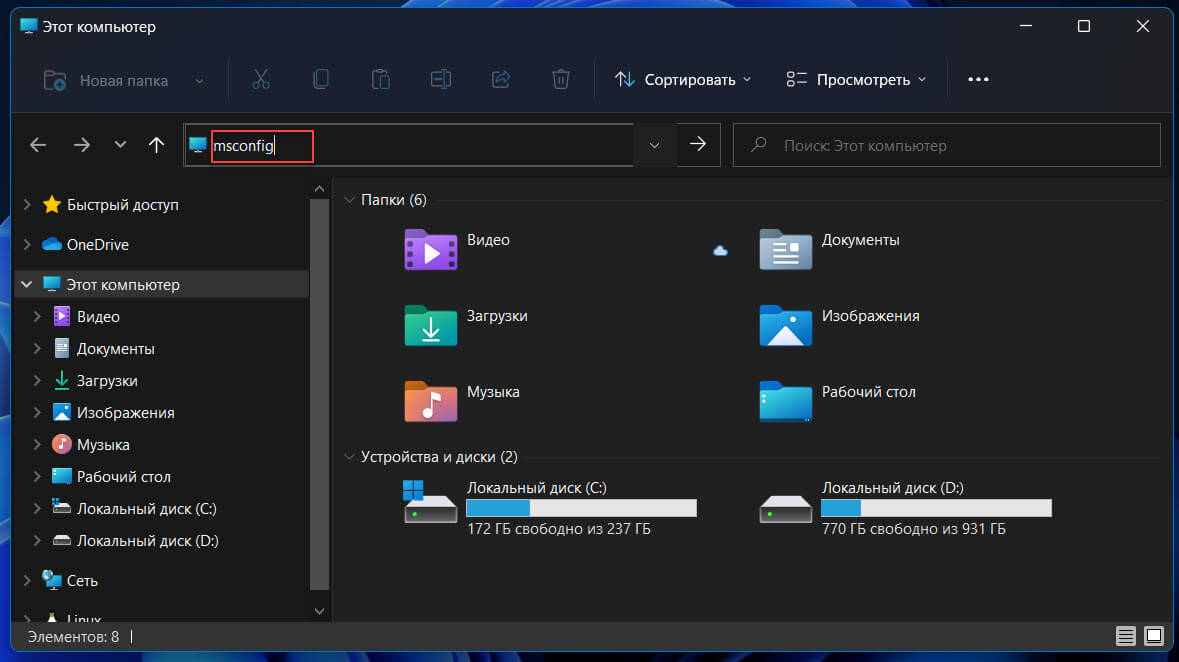Select the Музыка folder icon in main pane
This screenshot has height=662, width=1179.
point(431,402)
